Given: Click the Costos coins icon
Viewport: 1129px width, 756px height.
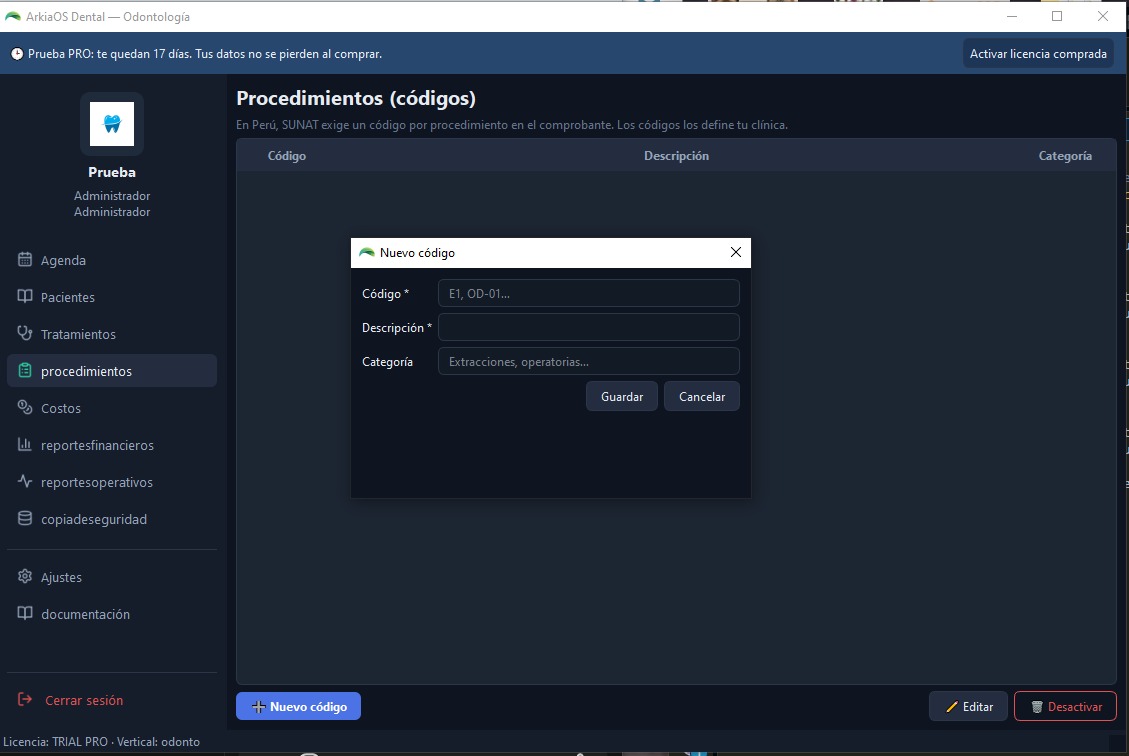Looking at the screenshot, I should 24,408.
